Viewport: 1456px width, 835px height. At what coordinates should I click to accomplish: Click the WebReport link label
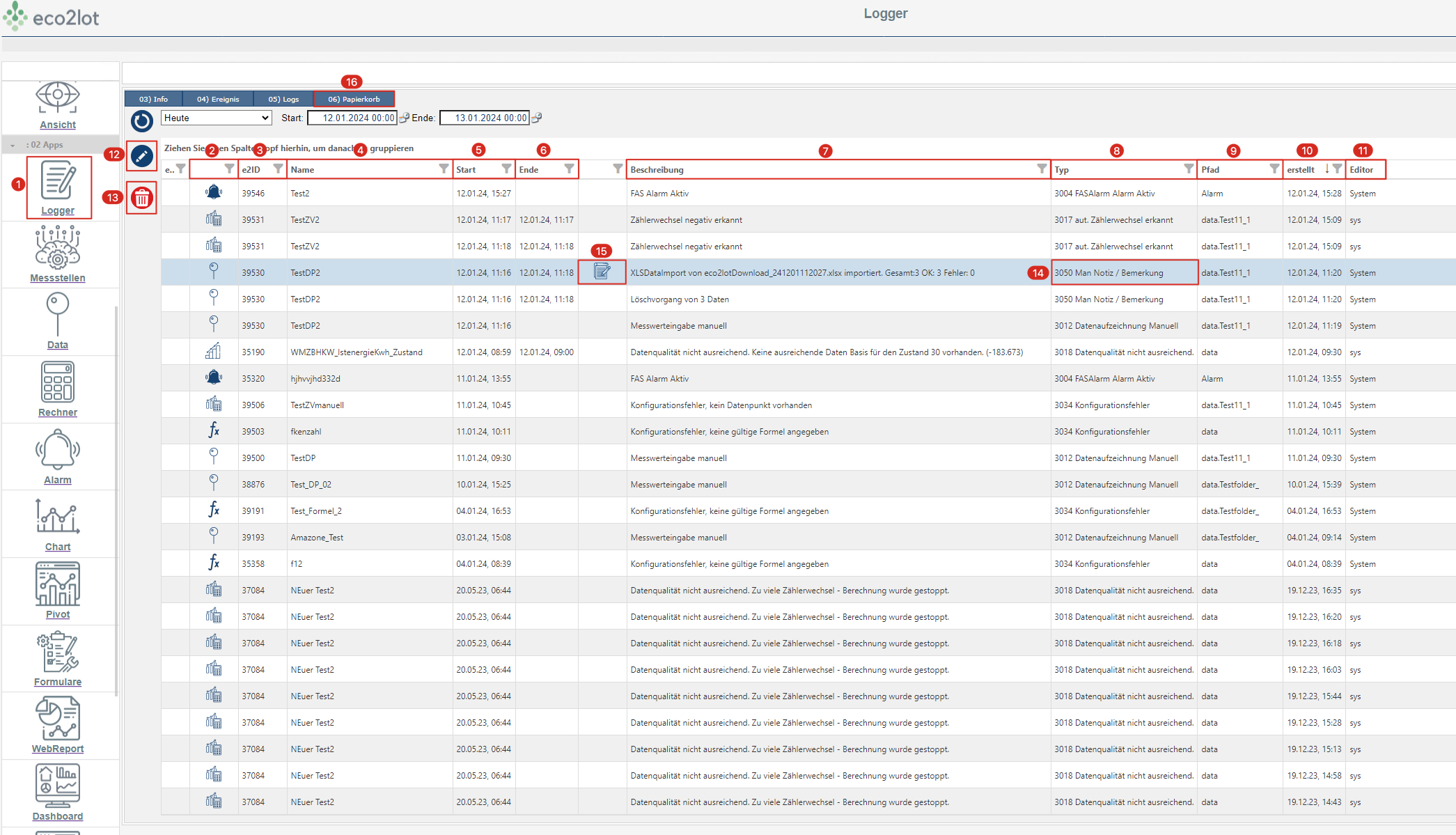click(58, 749)
